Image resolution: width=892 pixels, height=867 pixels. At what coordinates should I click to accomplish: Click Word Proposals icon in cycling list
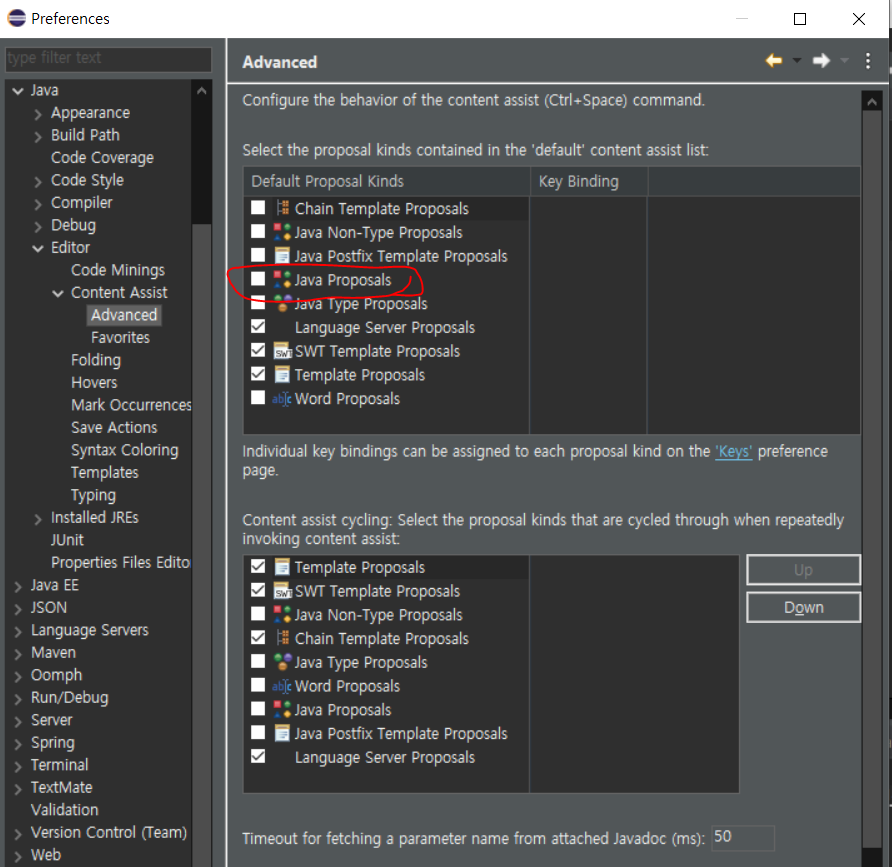(x=282, y=686)
